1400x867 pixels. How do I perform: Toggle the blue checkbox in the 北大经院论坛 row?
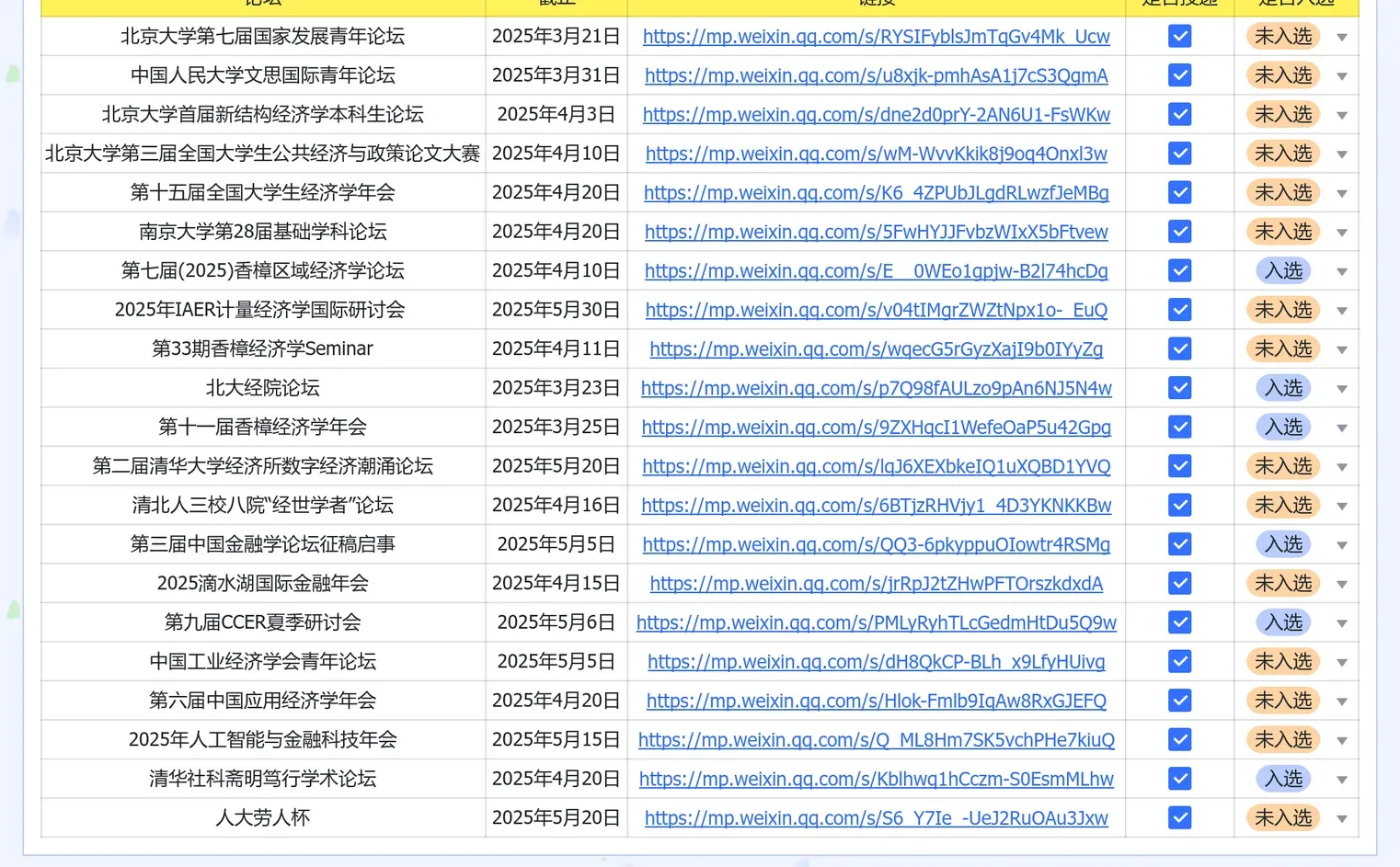click(1179, 388)
